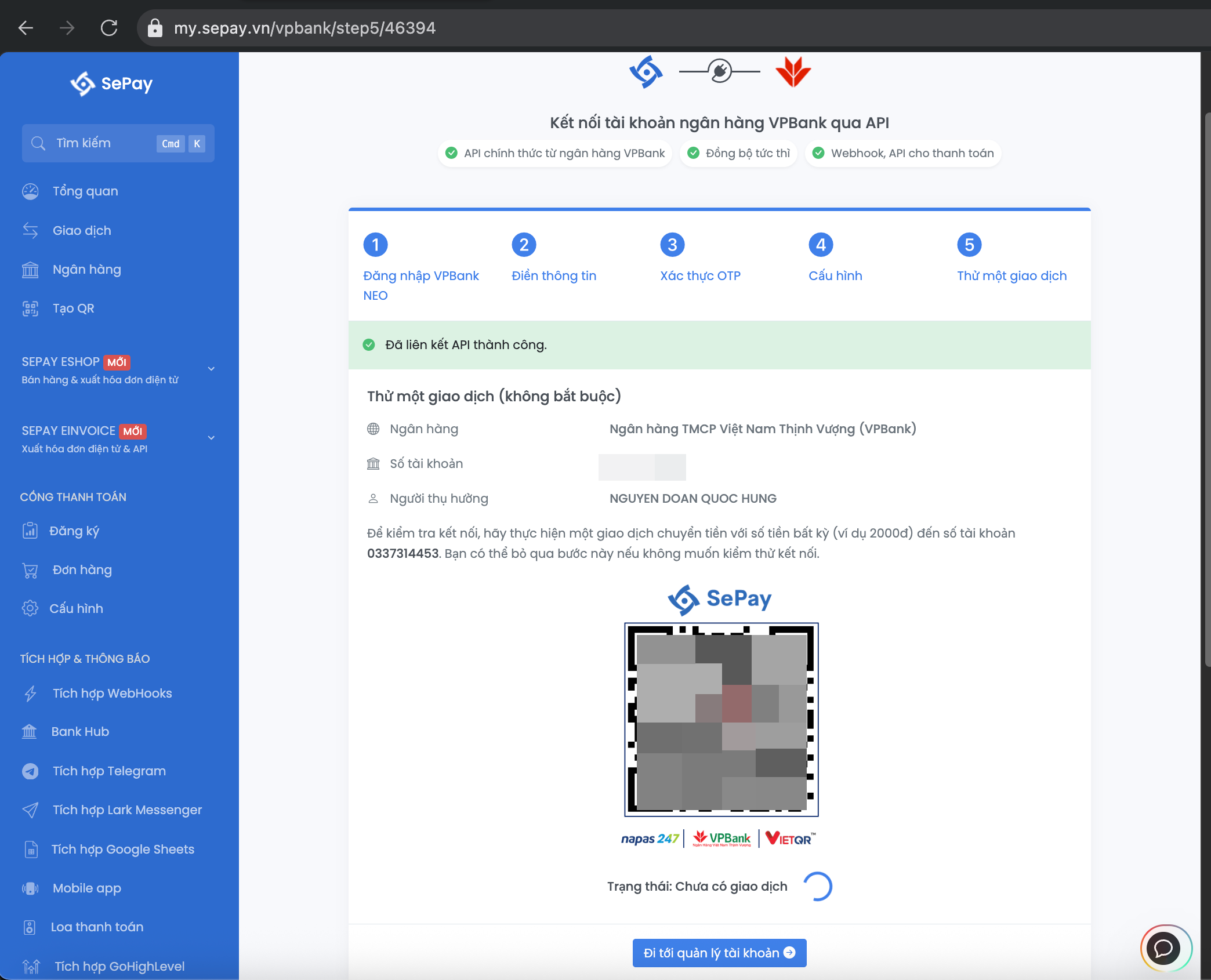Reload the browser page
1211x980 pixels.
pyautogui.click(x=109, y=28)
